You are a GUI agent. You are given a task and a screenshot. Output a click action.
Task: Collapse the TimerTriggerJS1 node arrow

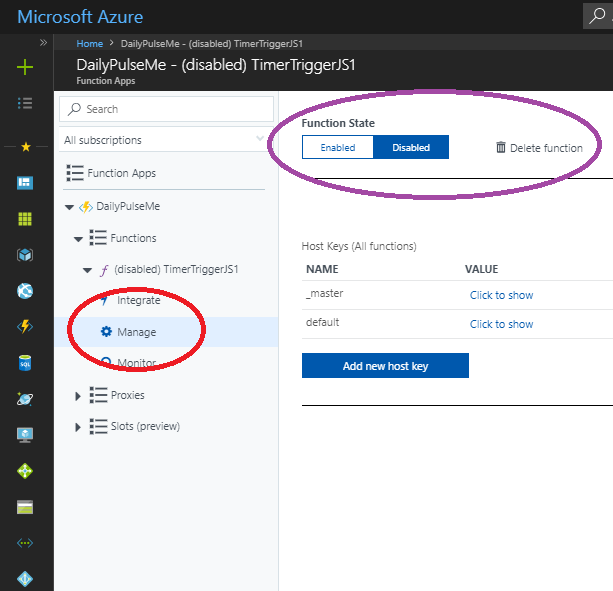pos(87,270)
